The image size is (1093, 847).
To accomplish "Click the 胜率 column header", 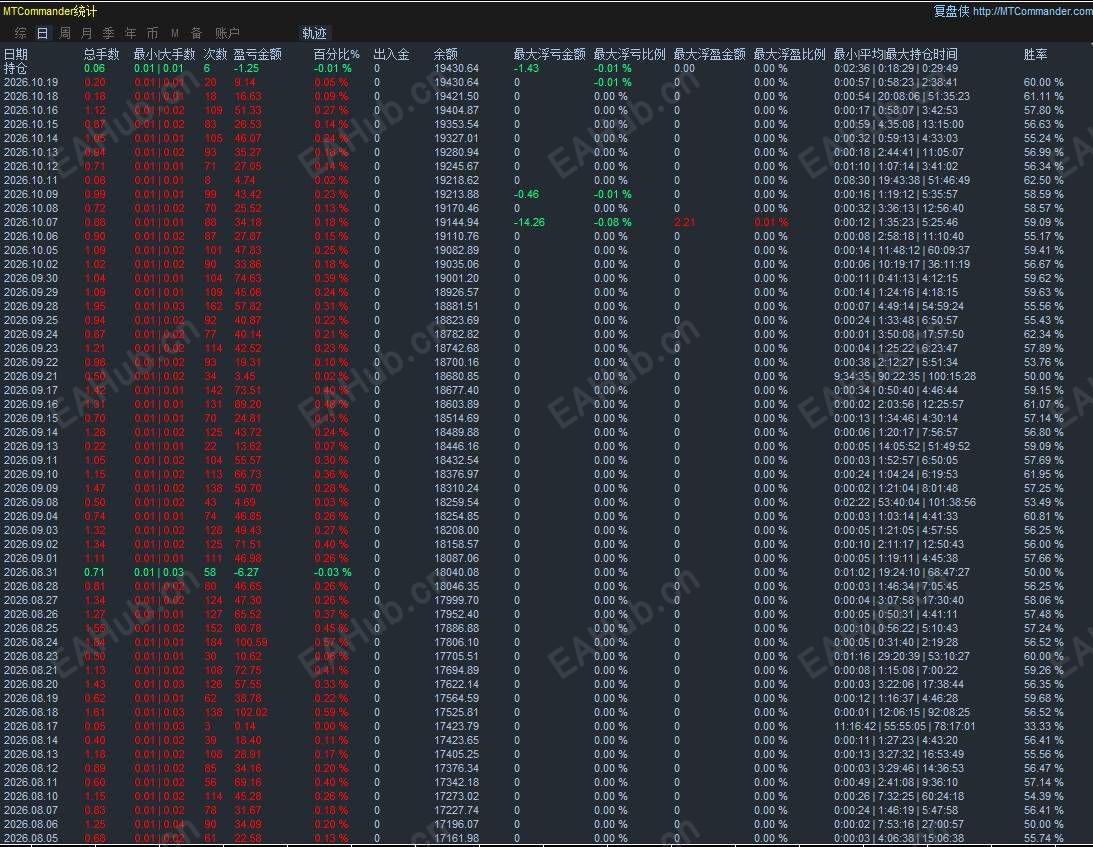I will 1036,54.
